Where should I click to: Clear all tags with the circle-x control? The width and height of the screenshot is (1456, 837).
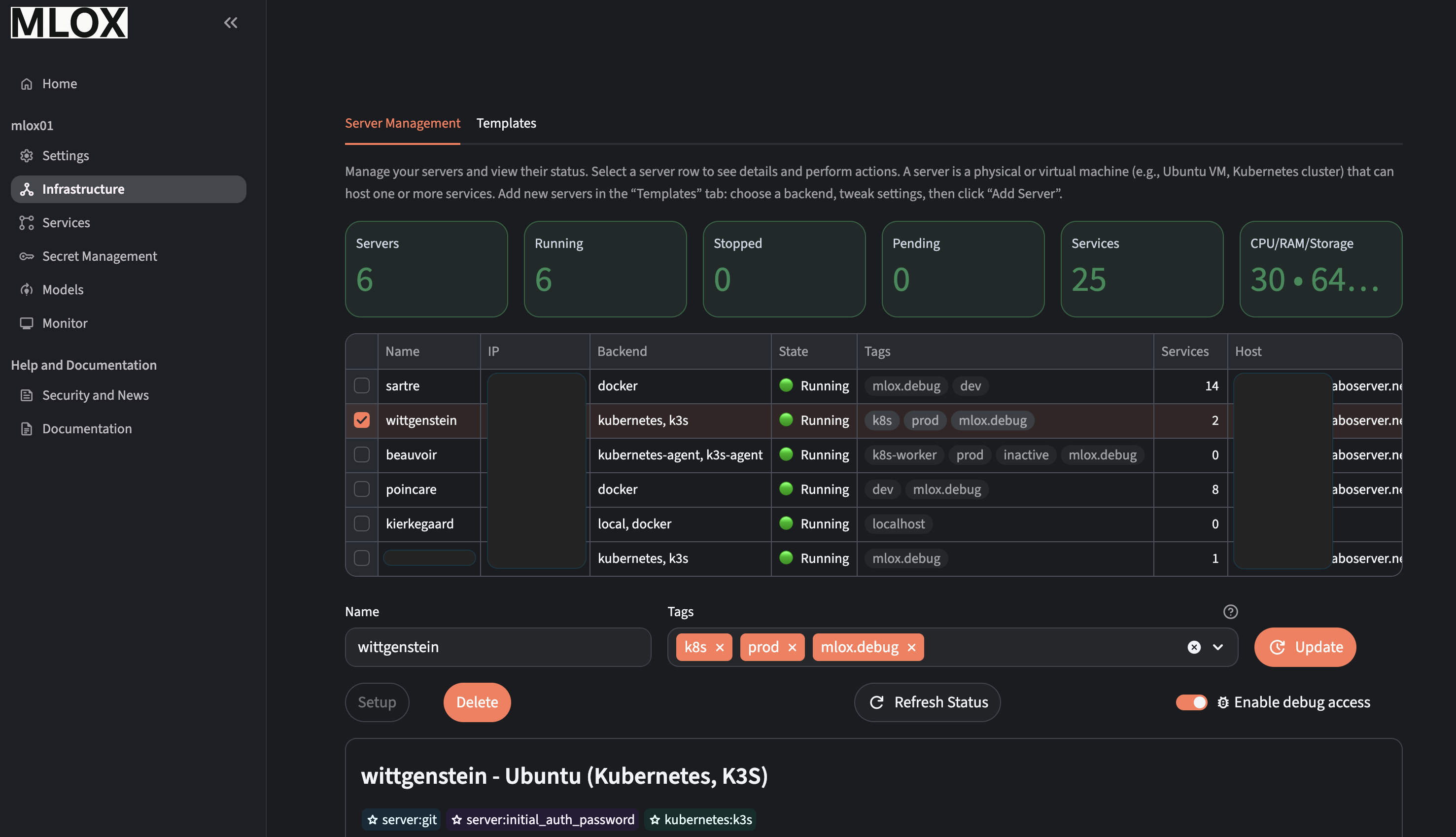click(1193, 647)
